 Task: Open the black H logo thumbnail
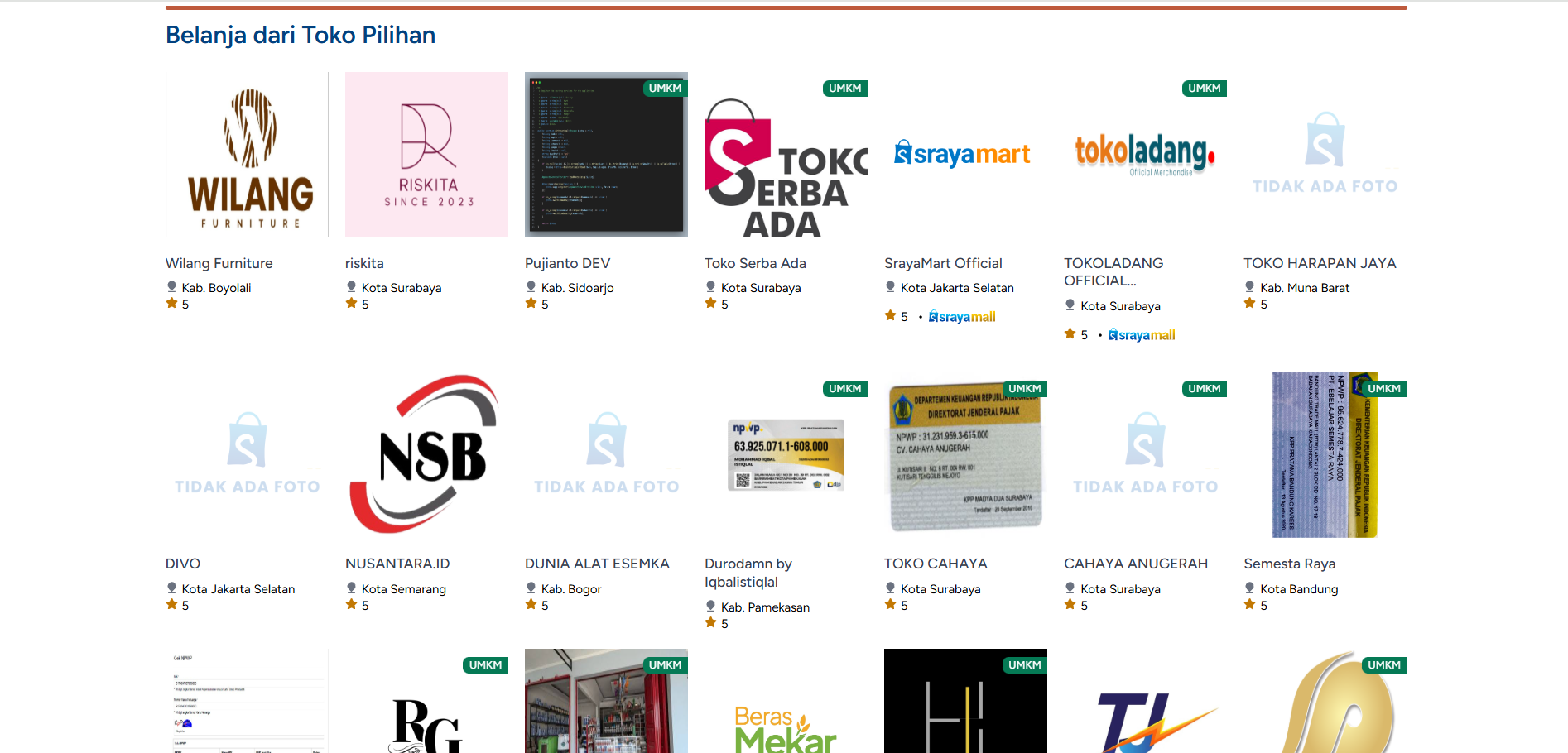coord(965,701)
